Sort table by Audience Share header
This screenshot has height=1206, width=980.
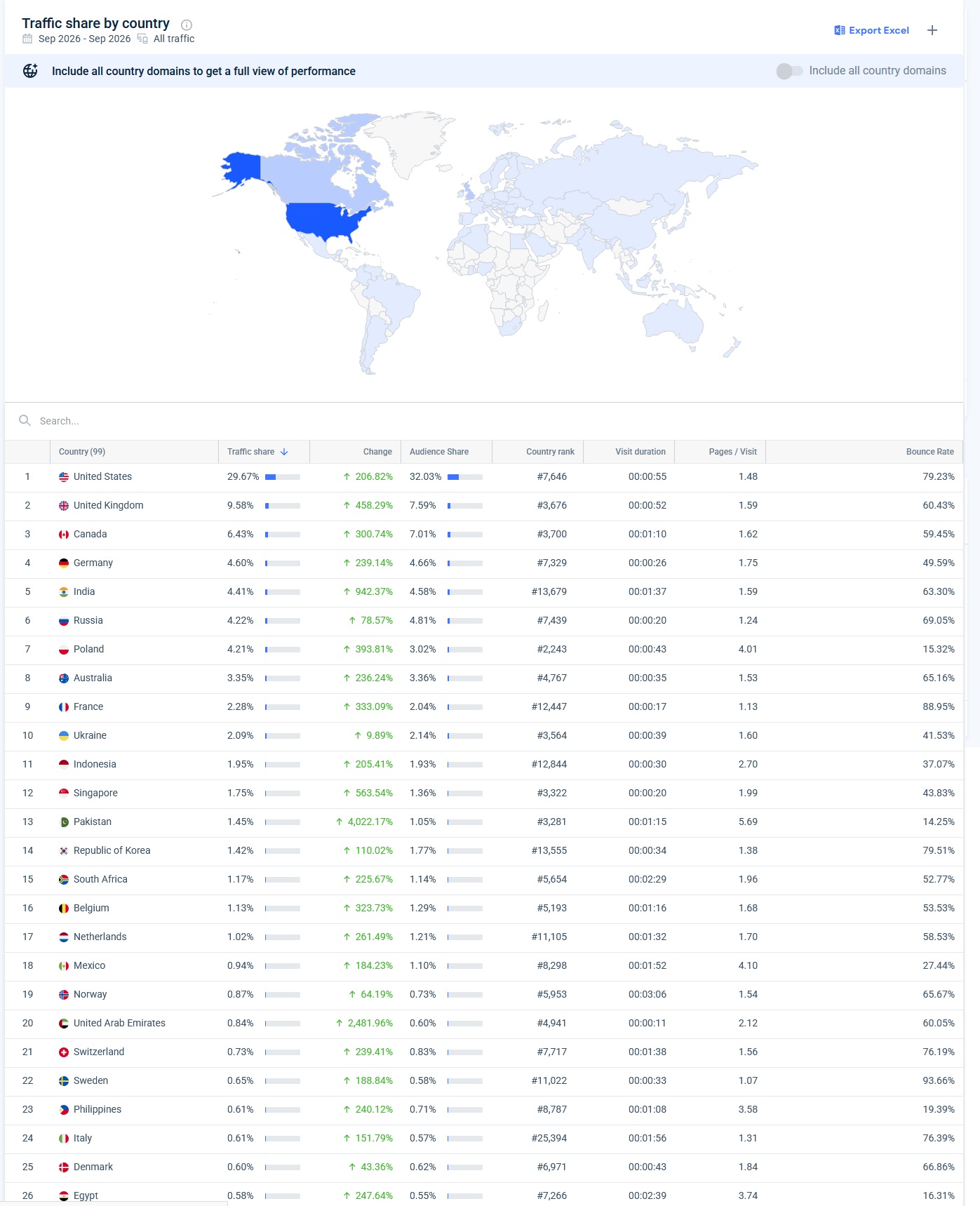pyautogui.click(x=439, y=452)
